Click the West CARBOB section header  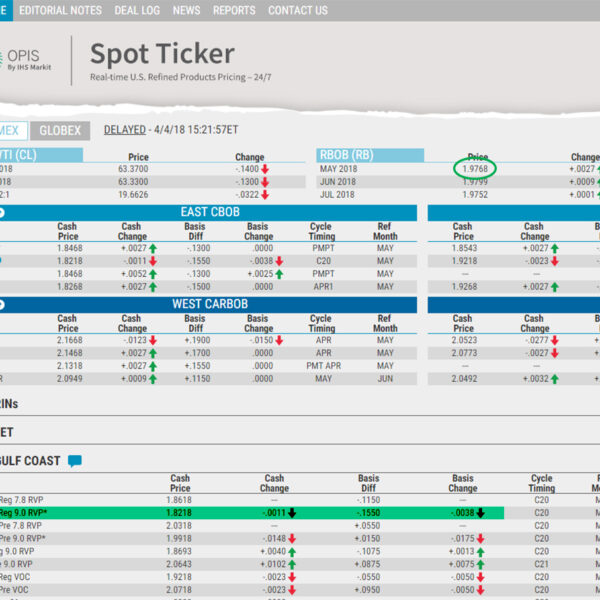click(x=208, y=304)
